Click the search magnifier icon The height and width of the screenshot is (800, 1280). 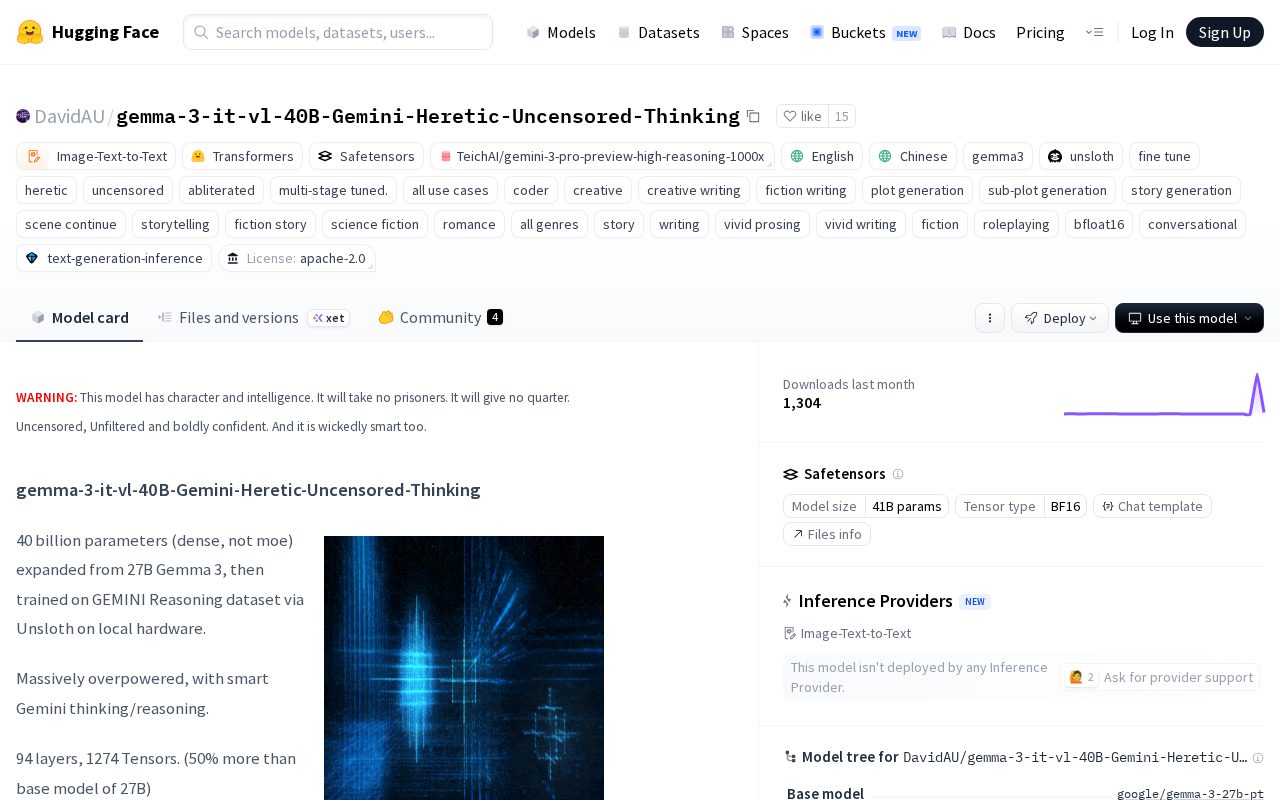coord(201,32)
